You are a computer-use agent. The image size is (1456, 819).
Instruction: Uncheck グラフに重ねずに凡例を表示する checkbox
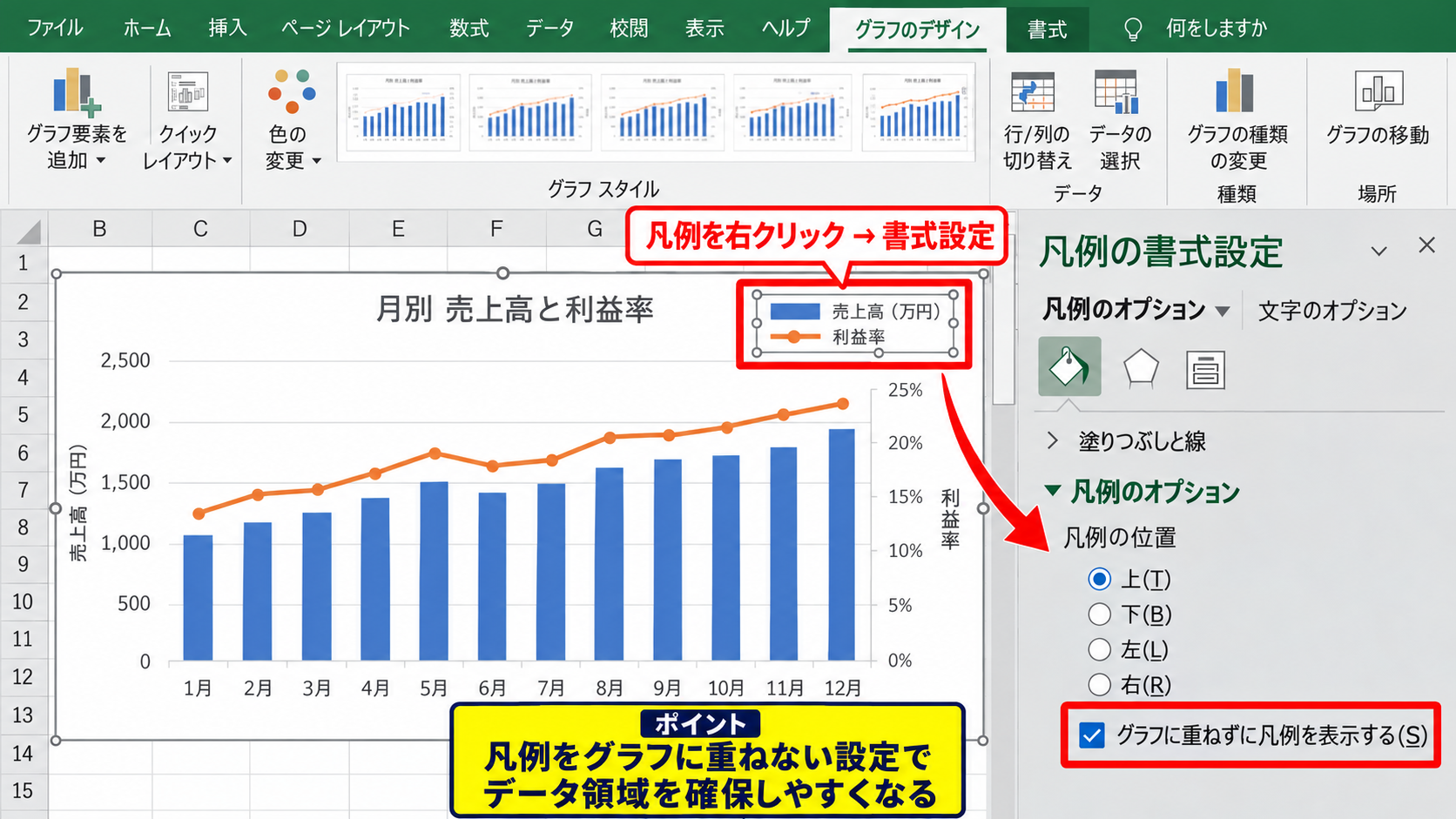1091,735
